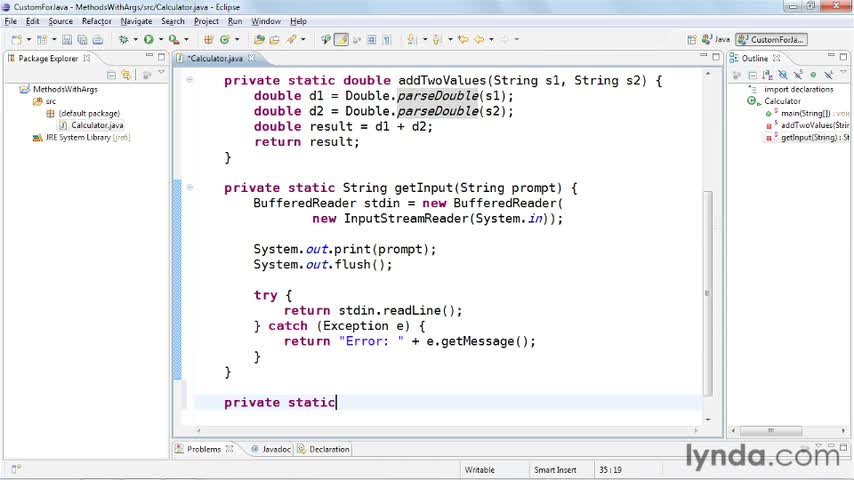The width and height of the screenshot is (854, 480).
Task: Click the Open Task folder icon
Action: coord(274,40)
